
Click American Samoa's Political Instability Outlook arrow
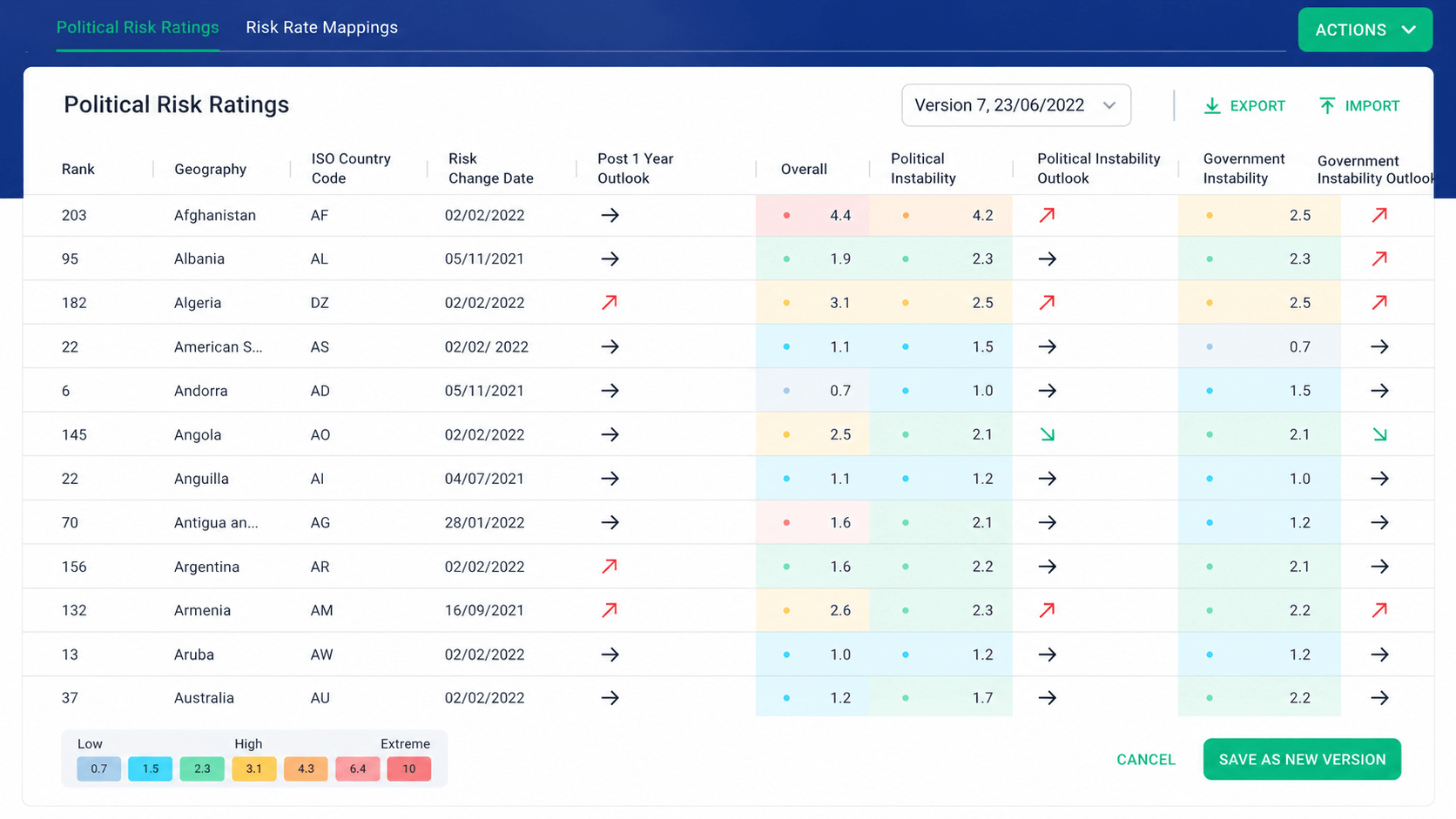[x=1048, y=346]
